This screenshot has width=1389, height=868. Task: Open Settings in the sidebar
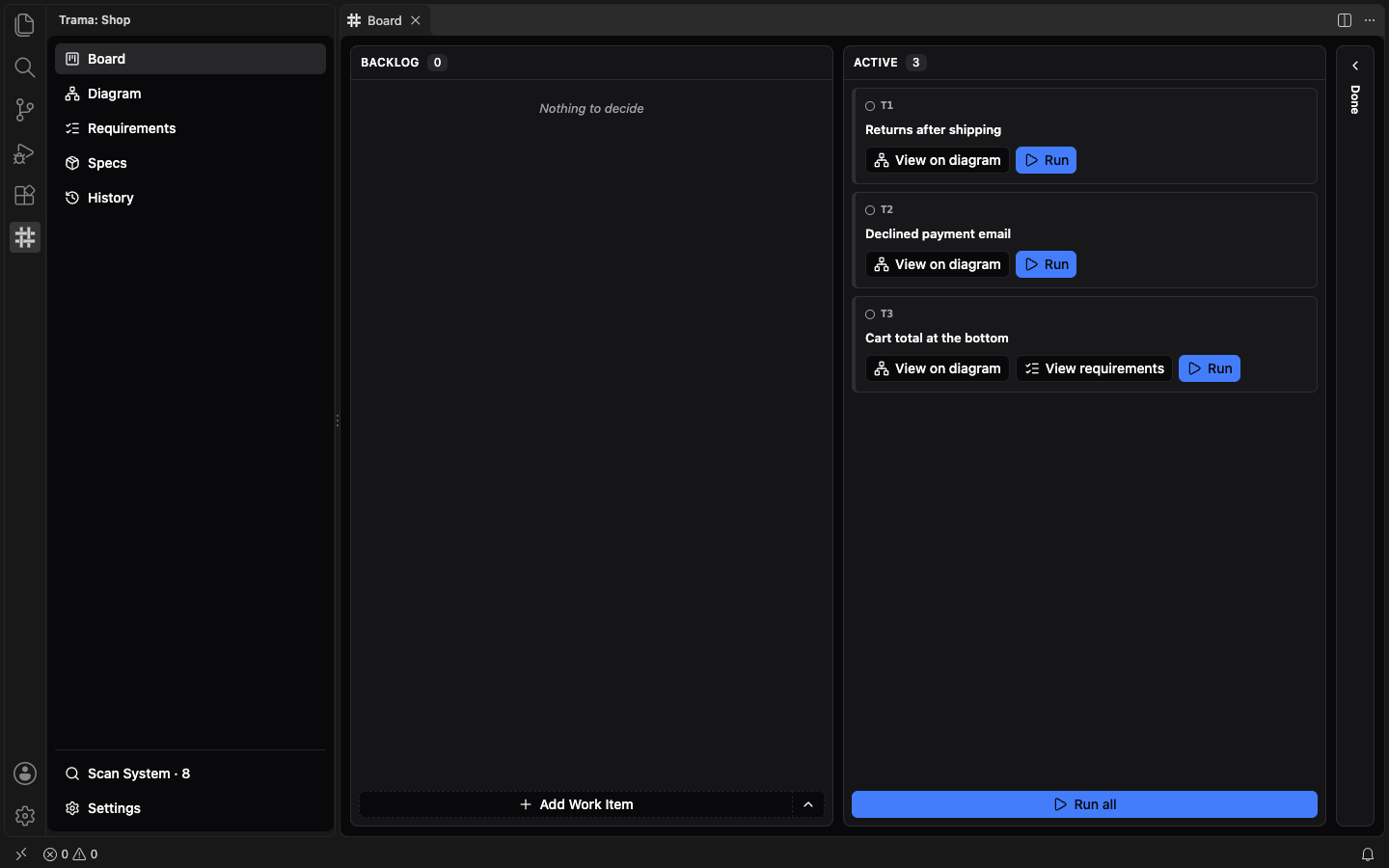(x=190, y=808)
